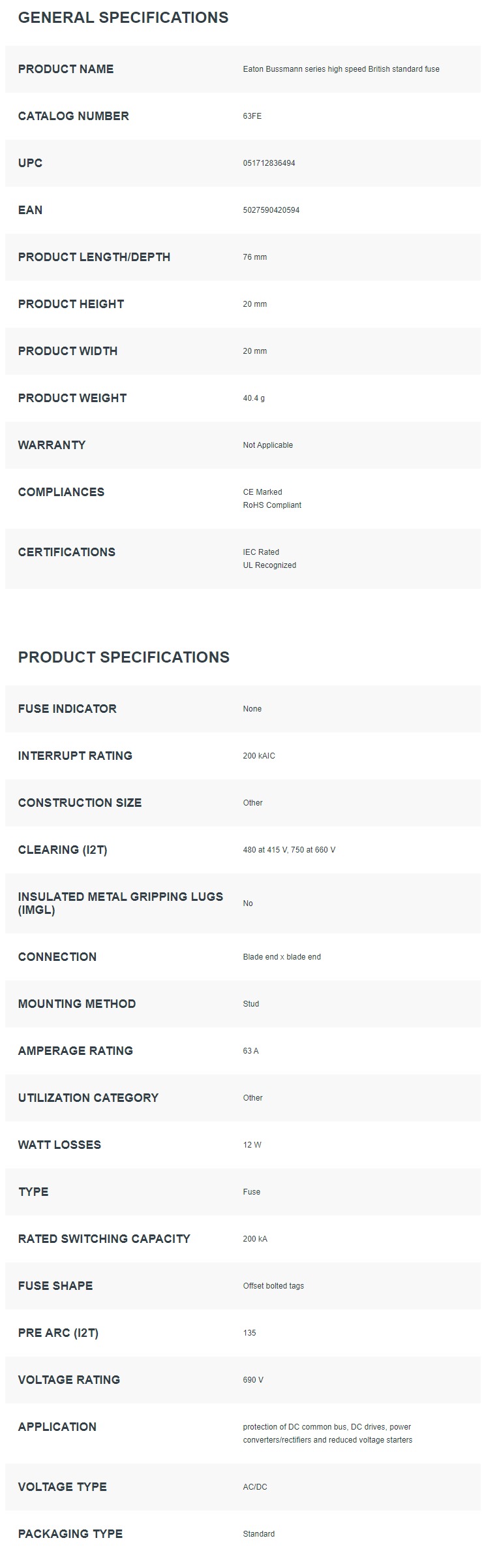
Task: Click the UL Recognized certification text
Action: [270, 565]
